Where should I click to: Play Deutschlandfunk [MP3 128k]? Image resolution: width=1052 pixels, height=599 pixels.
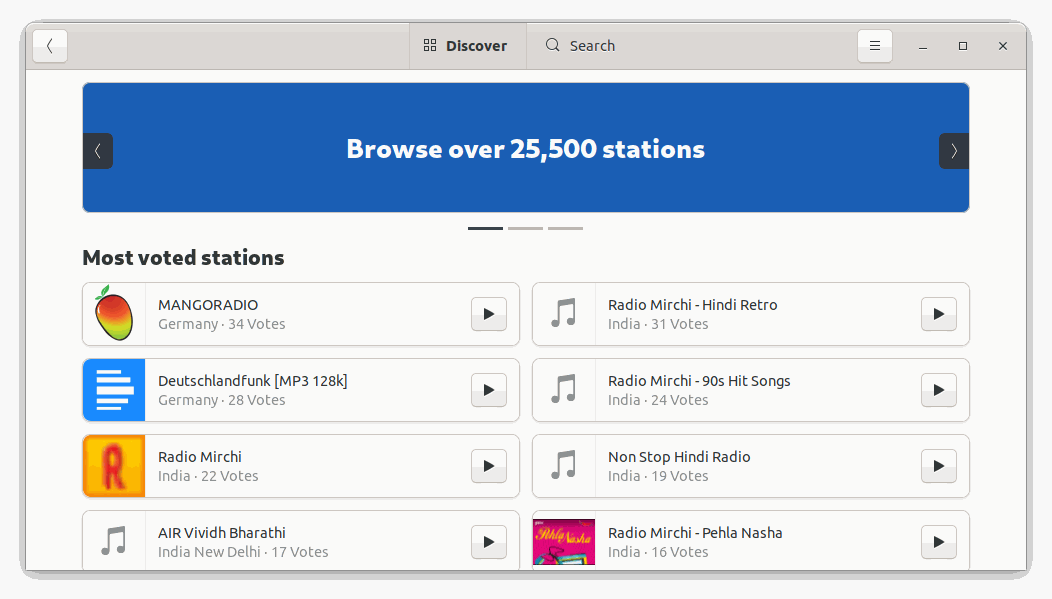tap(488, 390)
